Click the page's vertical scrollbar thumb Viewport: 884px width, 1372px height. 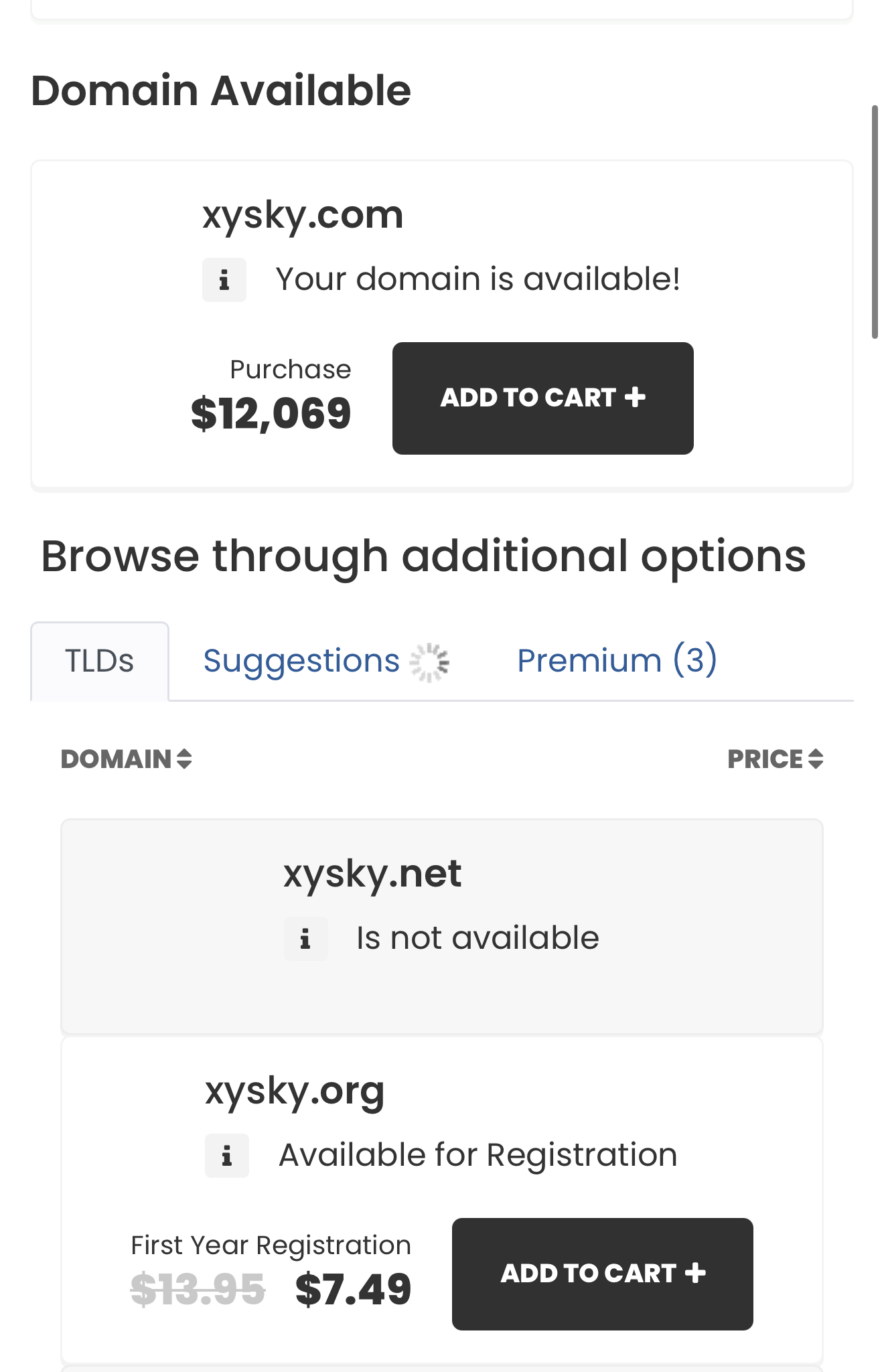(875, 222)
